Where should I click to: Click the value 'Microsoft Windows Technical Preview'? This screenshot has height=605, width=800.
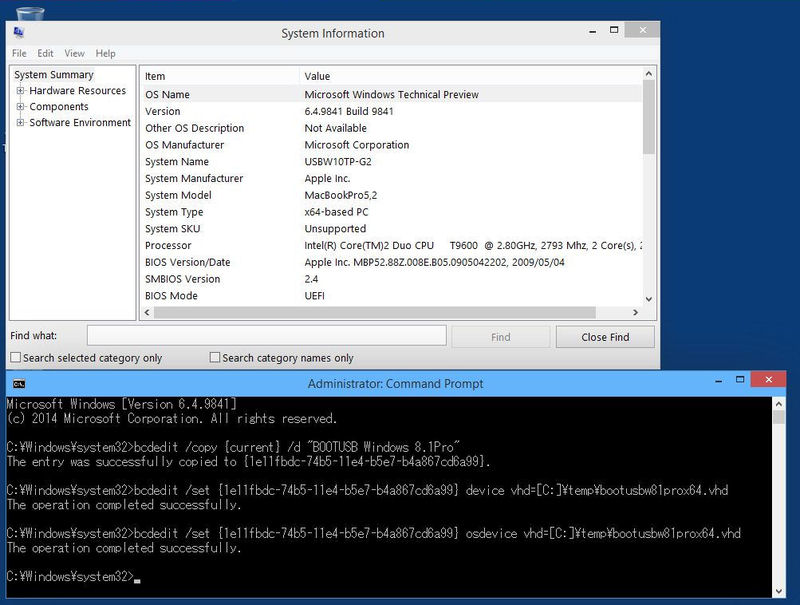pyautogui.click(x=391, y=94)
